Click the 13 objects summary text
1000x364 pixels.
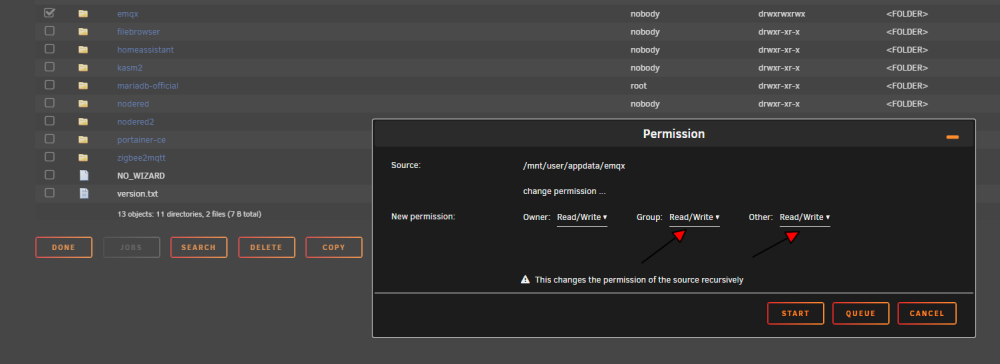click(x=189, y=214)
